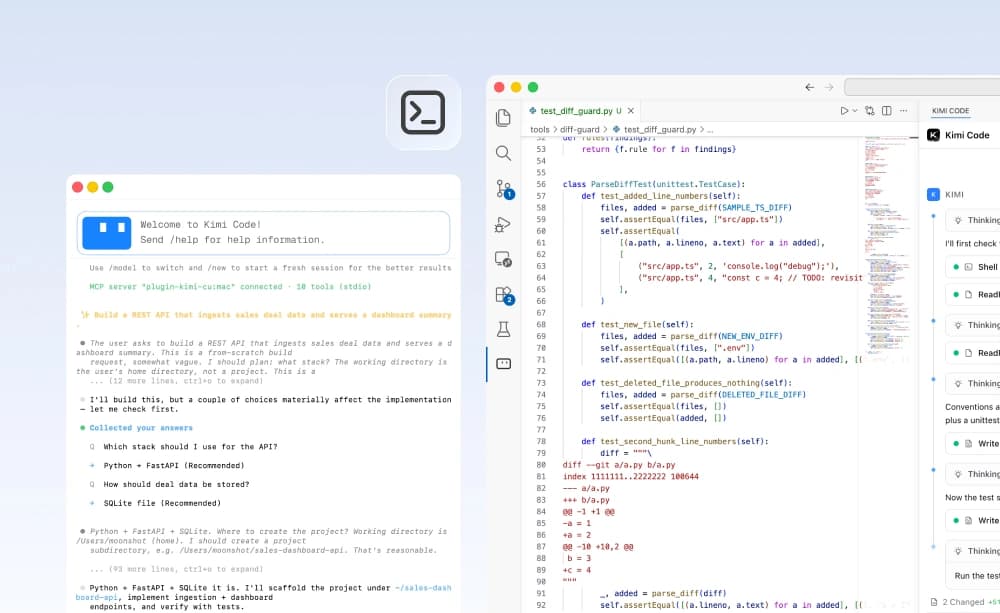This screenshot has height=613, width=1000.
Task: Open the Search view in the activity bar
Action: tap(503, 153)
